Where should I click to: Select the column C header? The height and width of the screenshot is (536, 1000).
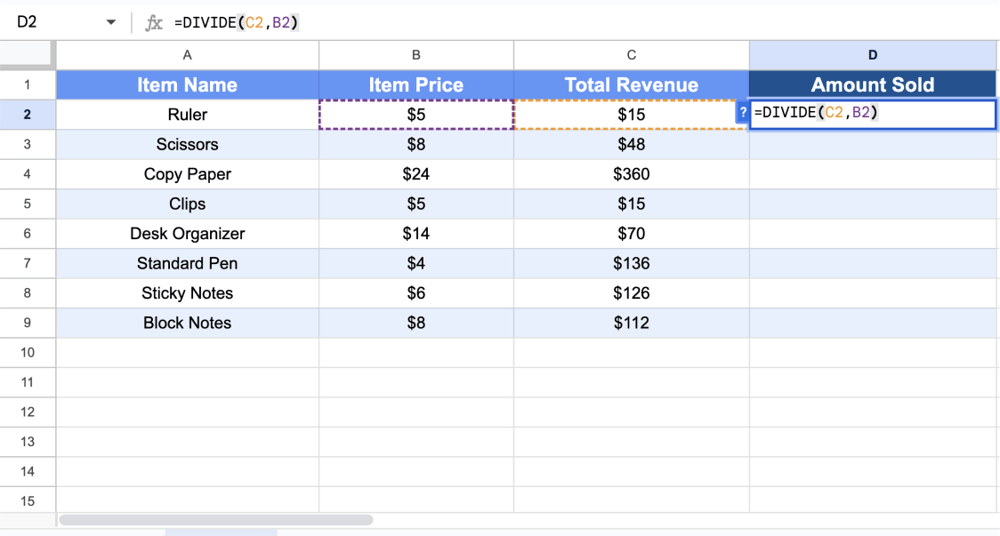click(x=631, y=55)
